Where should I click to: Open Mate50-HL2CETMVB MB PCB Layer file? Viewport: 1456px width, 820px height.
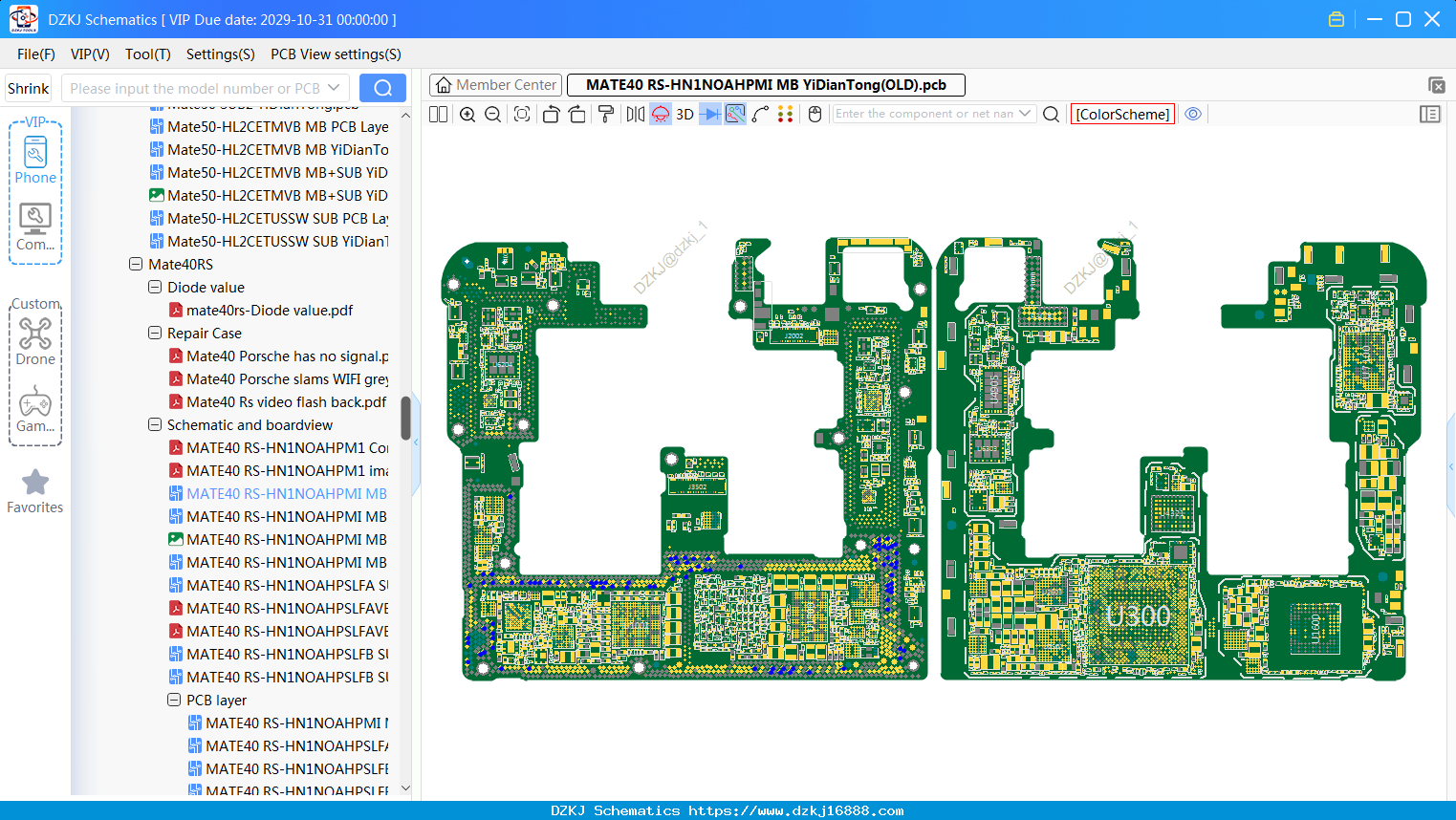click(270, 126)
